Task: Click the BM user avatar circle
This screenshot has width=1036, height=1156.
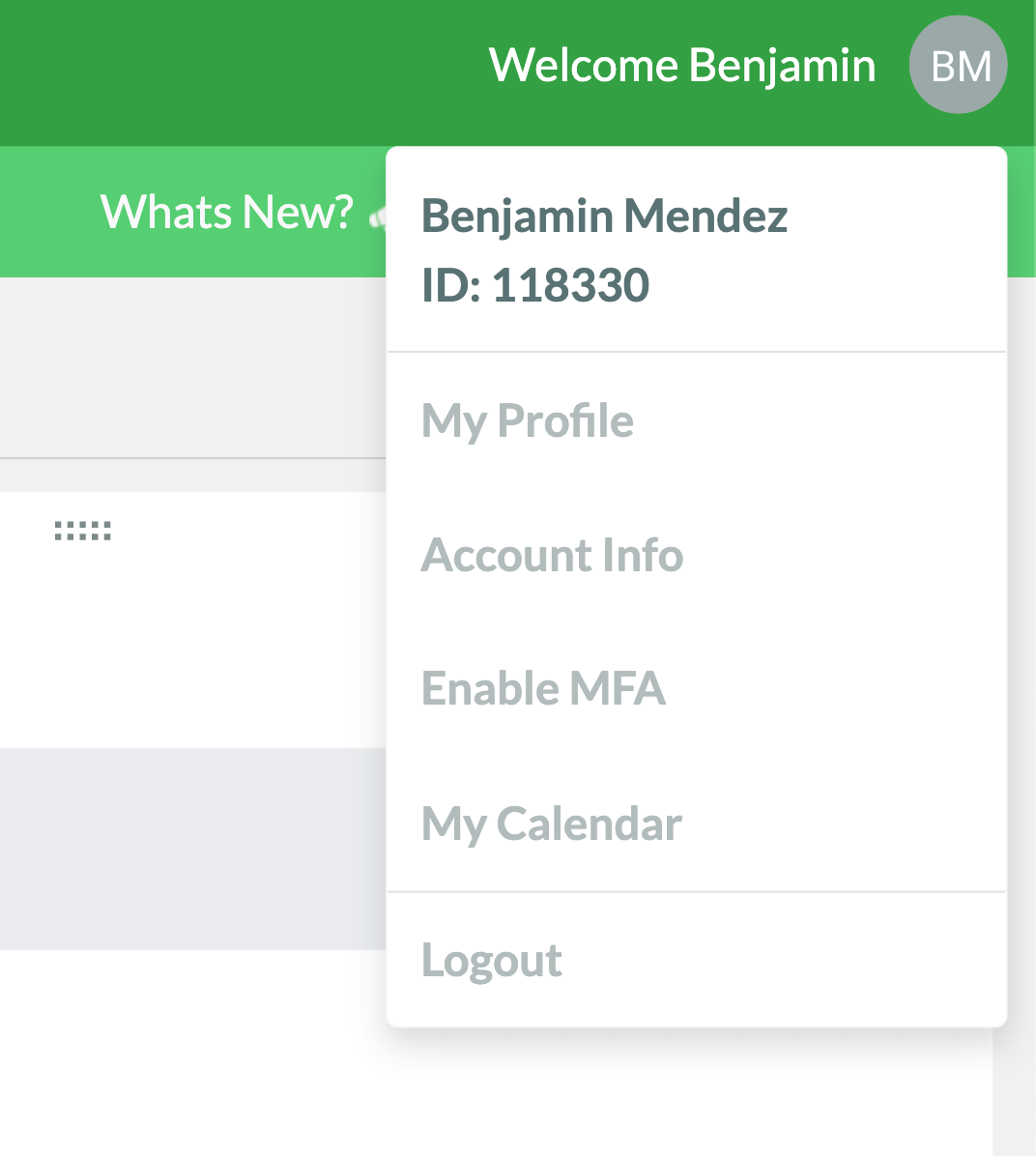Action: [x=958, y=65]
